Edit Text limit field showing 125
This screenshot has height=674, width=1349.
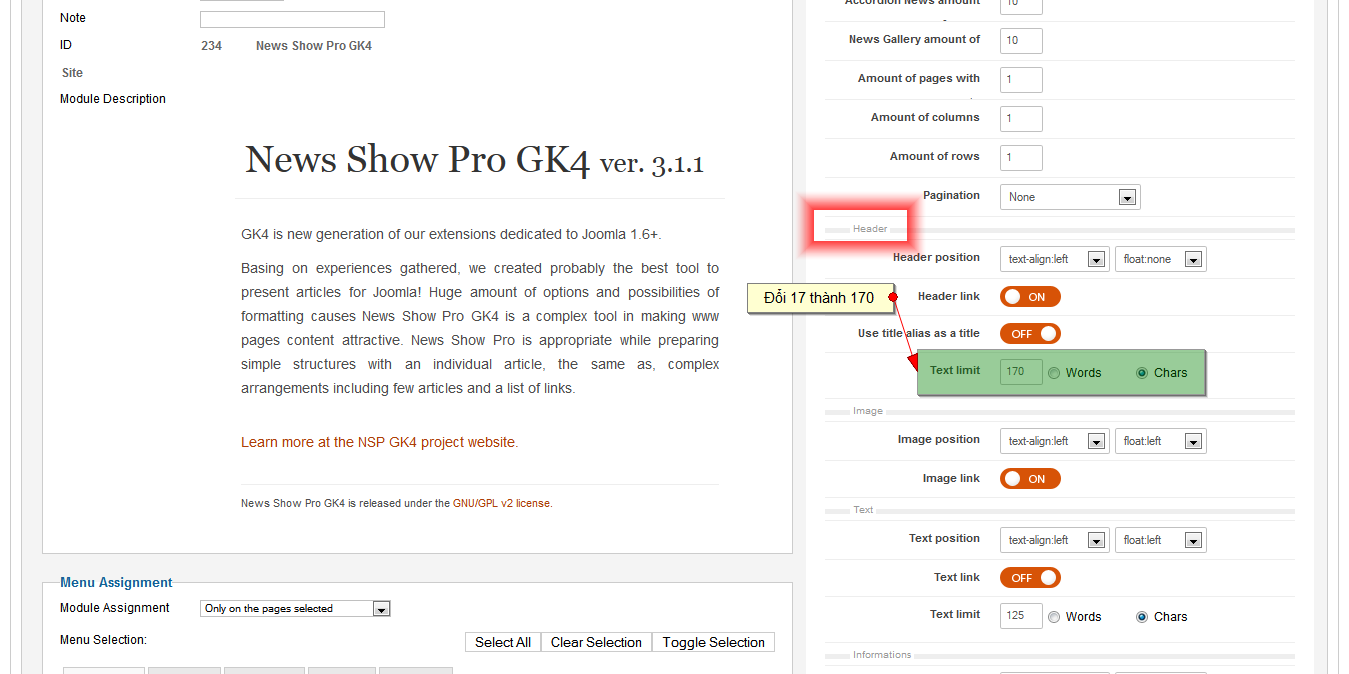coord(1021,616)
